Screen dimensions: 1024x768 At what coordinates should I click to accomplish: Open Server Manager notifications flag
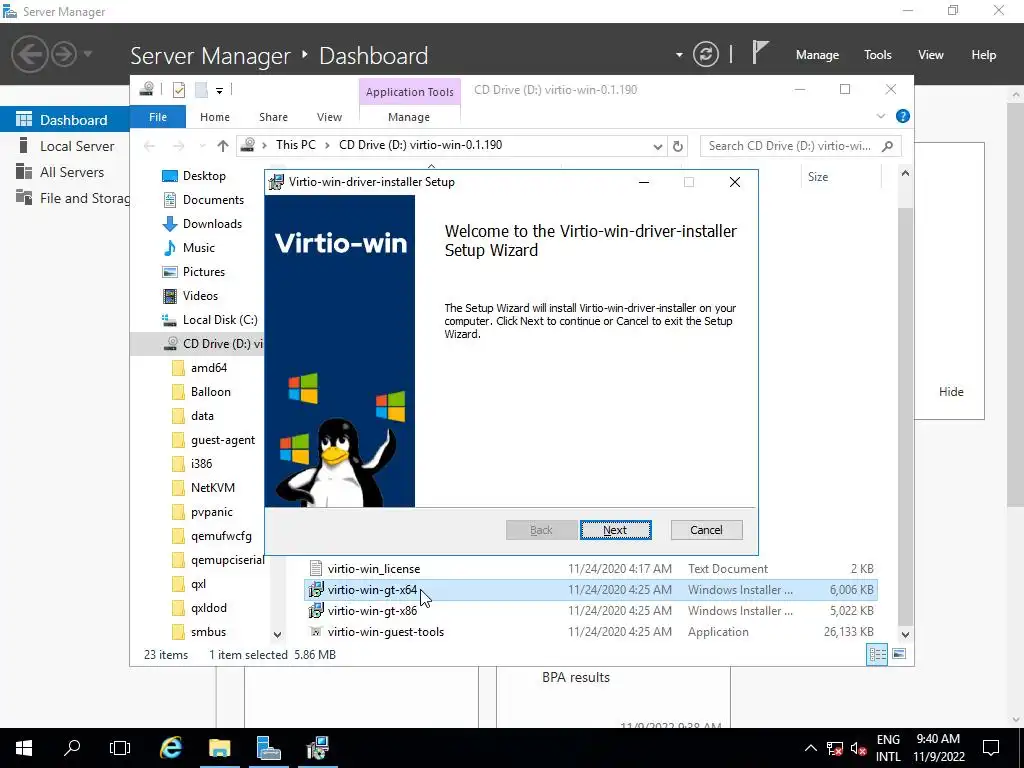(x=760, y=52)
